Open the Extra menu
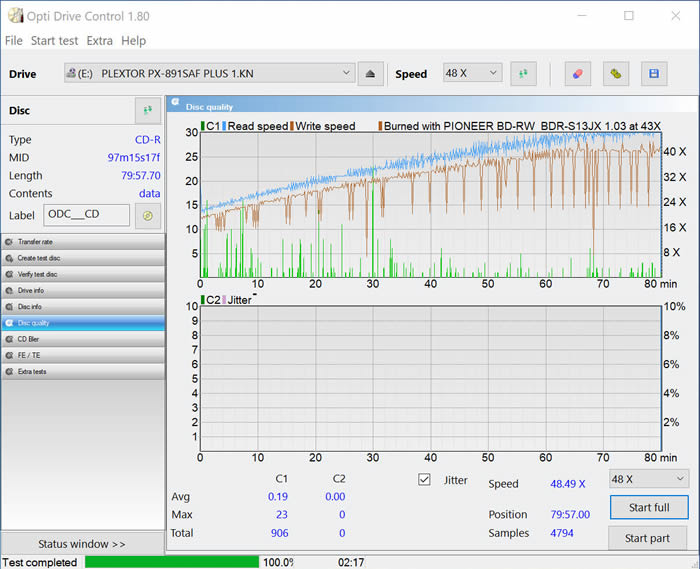Viewport: 700px width, 569px height. tap(99, 41)
